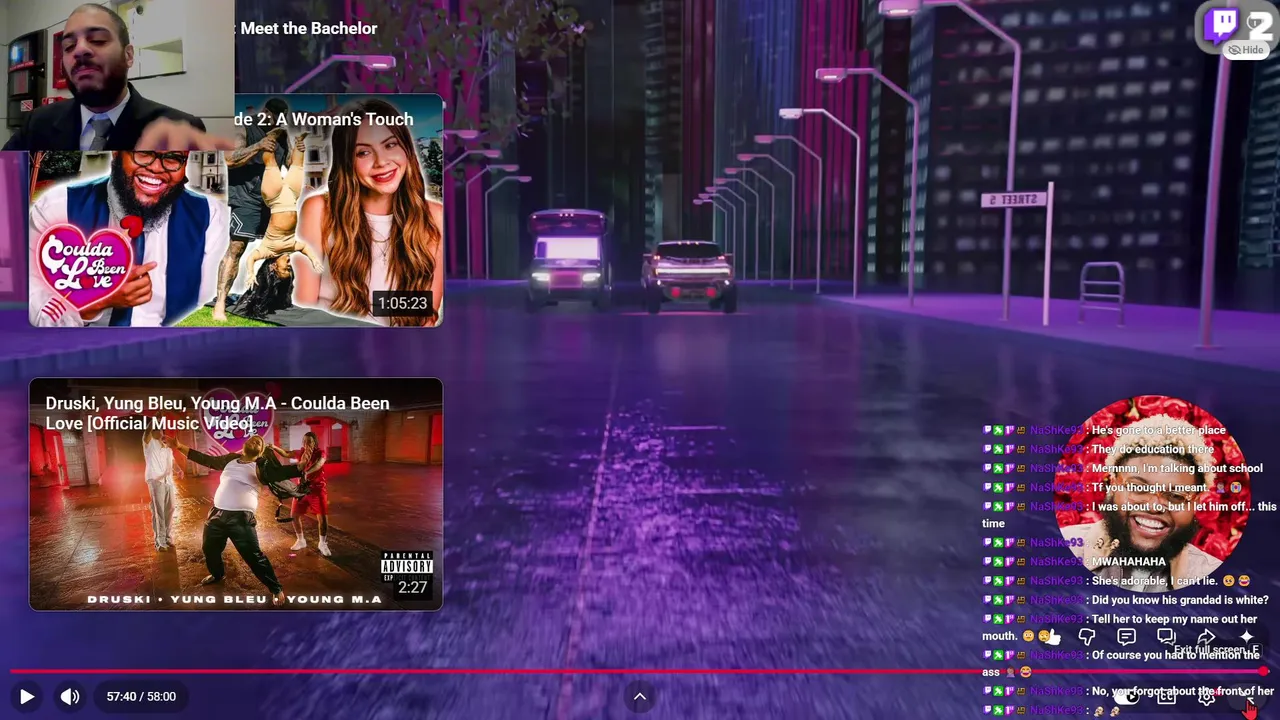Click the 2:27 duration badge

413,588
